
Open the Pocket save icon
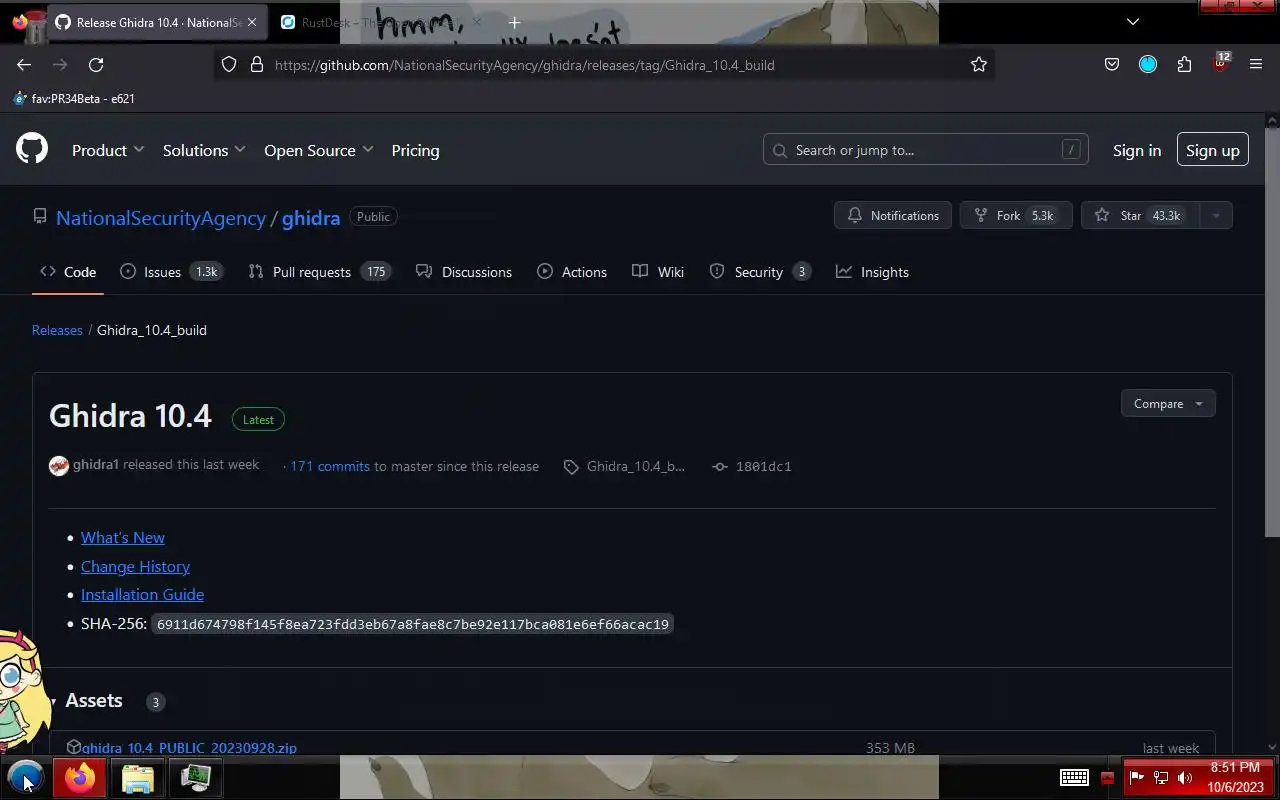(1112, 65)
